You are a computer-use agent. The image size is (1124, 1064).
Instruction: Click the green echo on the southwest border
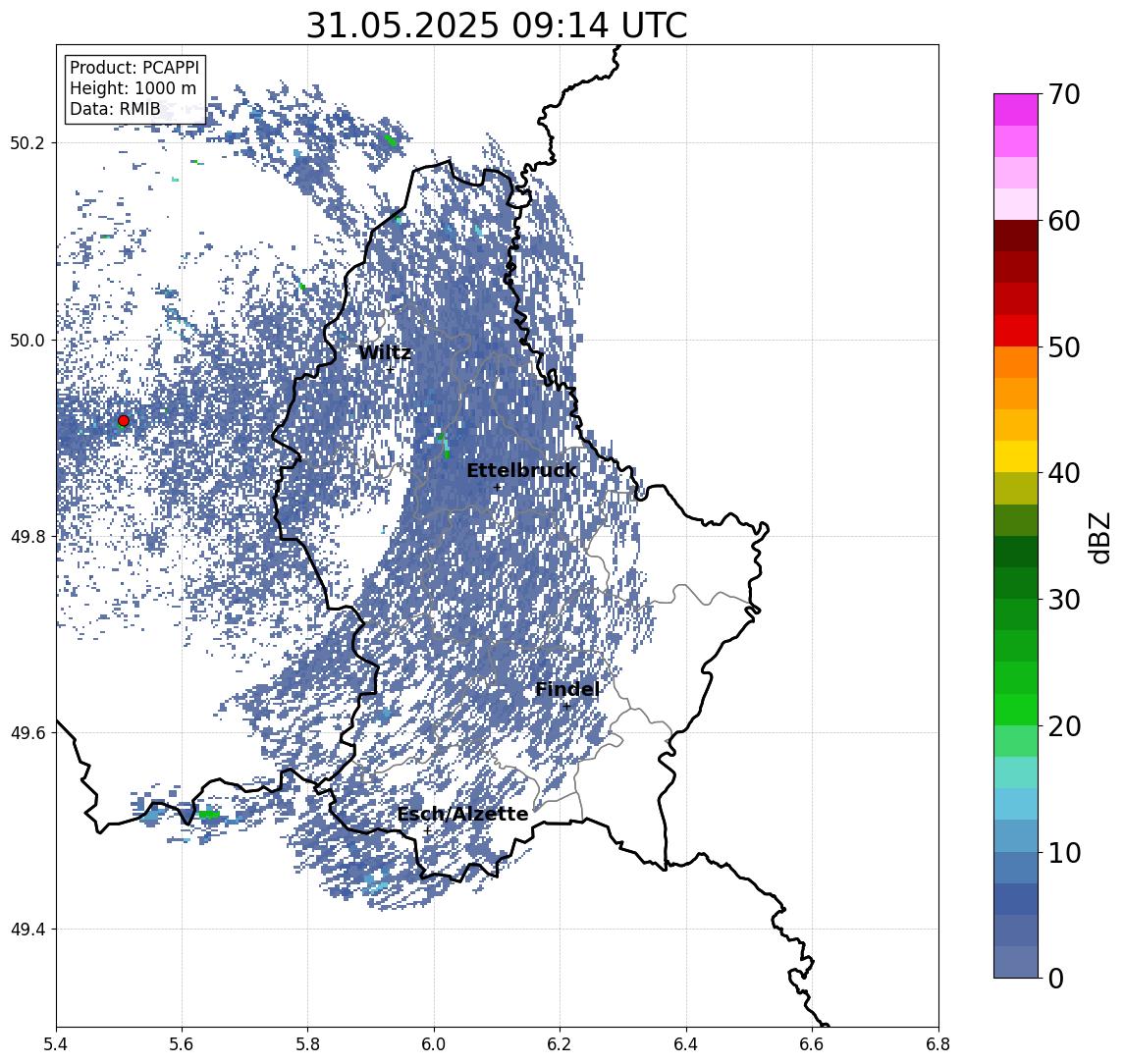[x=208, y=814]
